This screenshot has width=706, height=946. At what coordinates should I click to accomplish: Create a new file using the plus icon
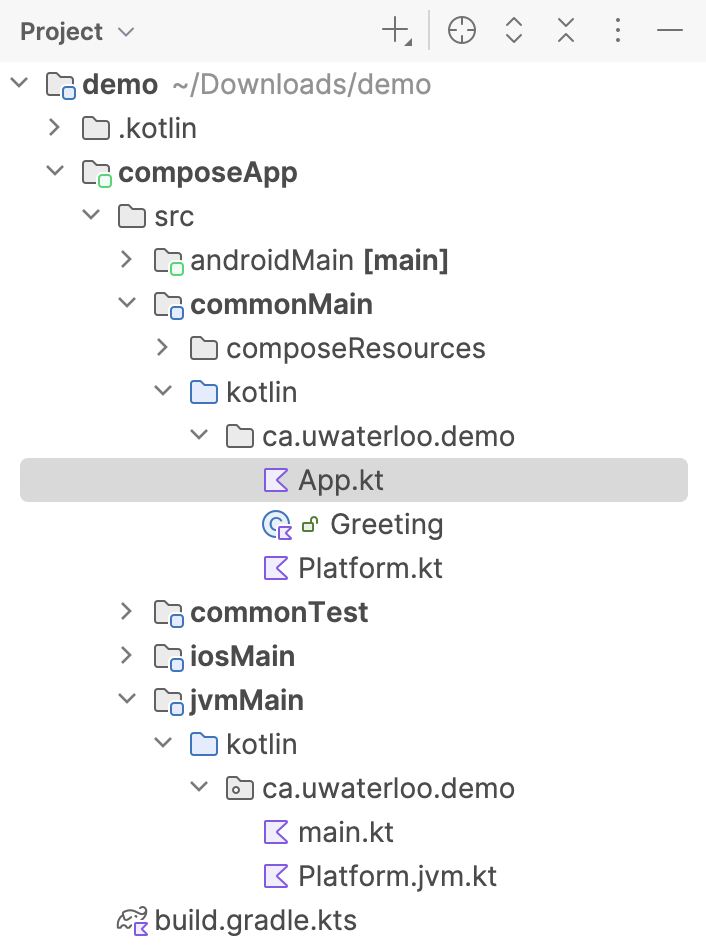click(397, 30)
